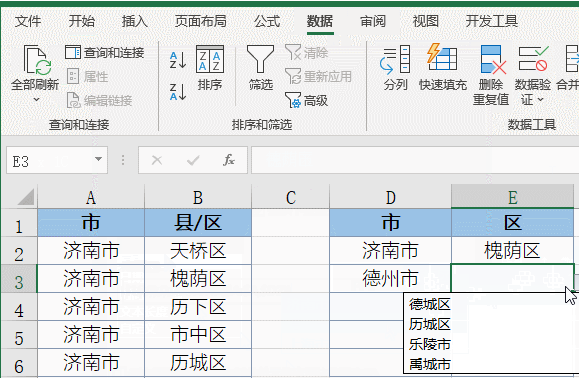The image size is (581, 378).
Task: Select column E header
Action: [512, 197]
